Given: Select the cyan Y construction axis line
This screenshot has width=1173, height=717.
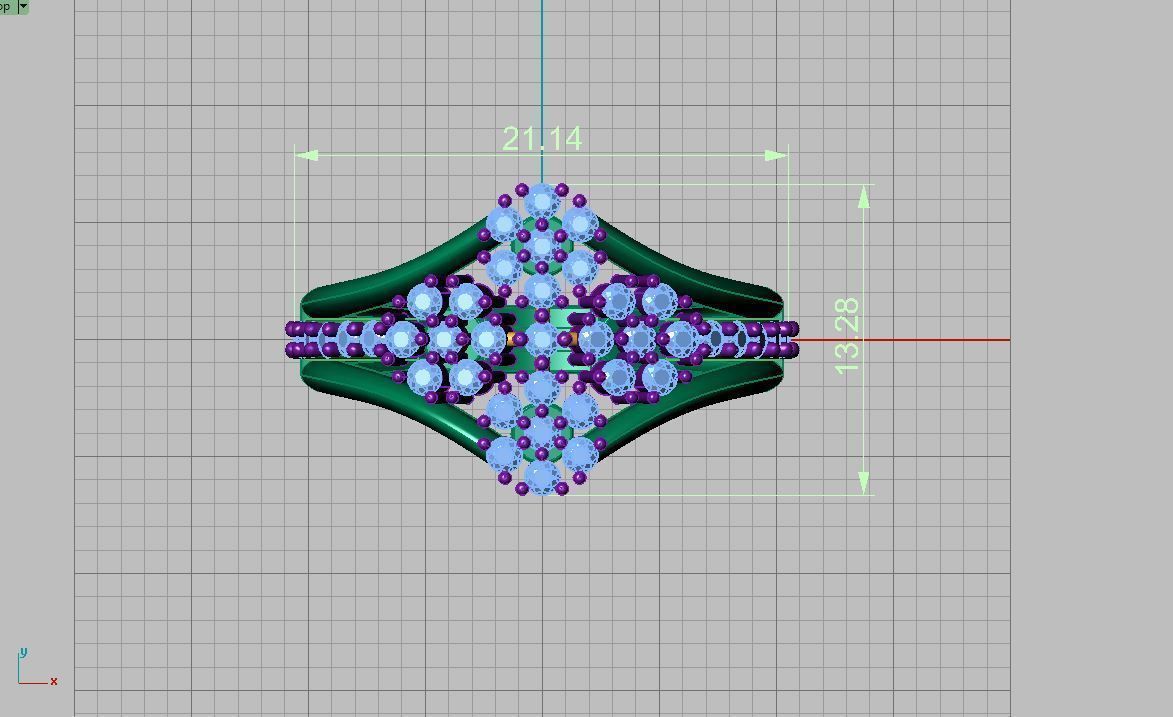Looking at the screenshot, I should 542,90.
